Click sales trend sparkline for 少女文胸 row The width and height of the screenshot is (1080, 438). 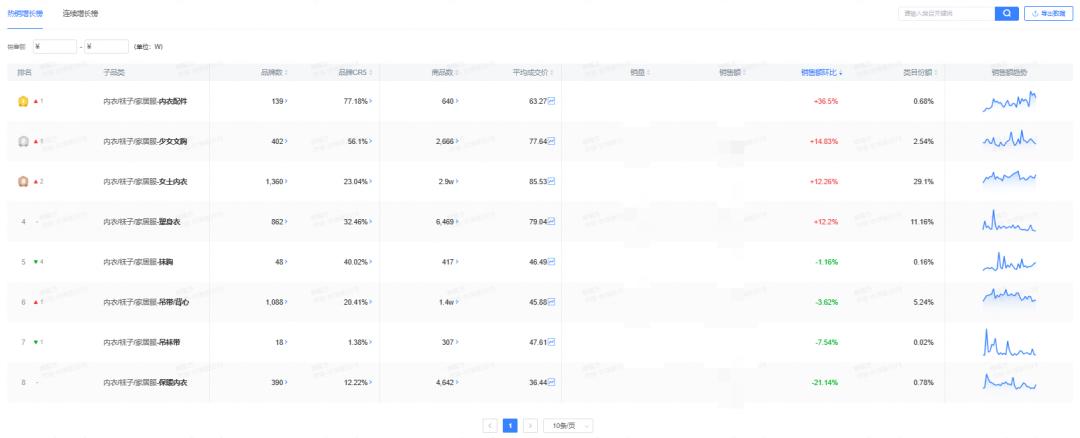(x=1009, y=140)
